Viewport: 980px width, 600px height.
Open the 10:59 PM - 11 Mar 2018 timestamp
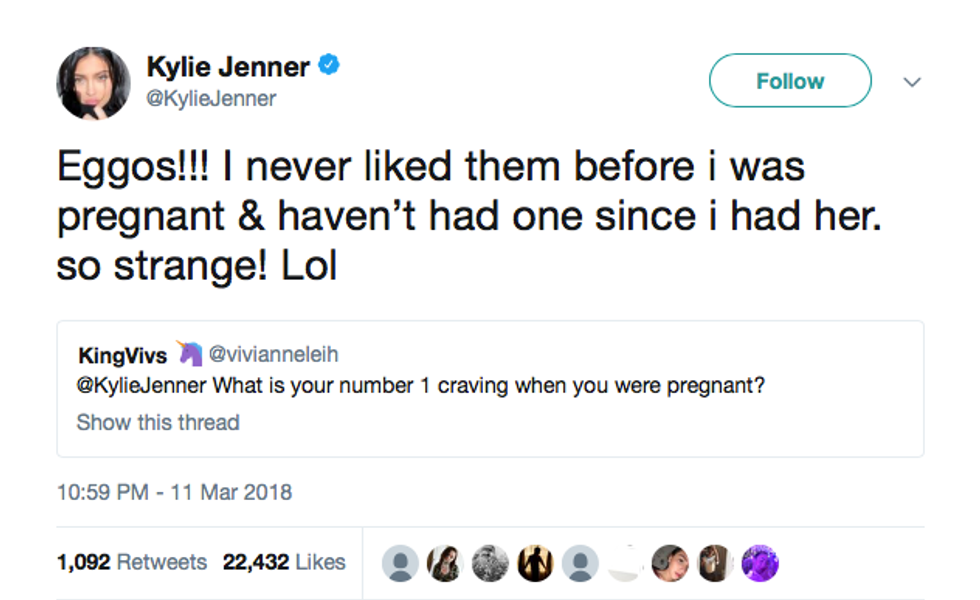[174, 492]
